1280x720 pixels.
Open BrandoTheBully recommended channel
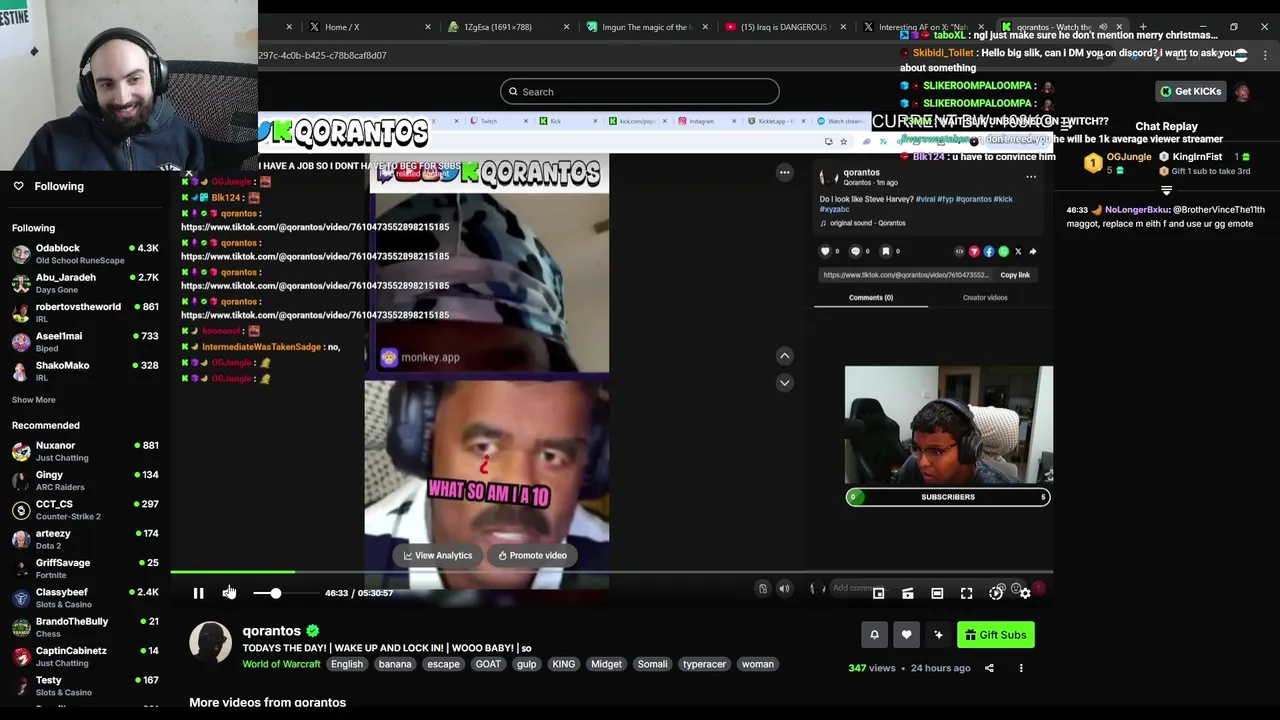[x=85, y=627]
